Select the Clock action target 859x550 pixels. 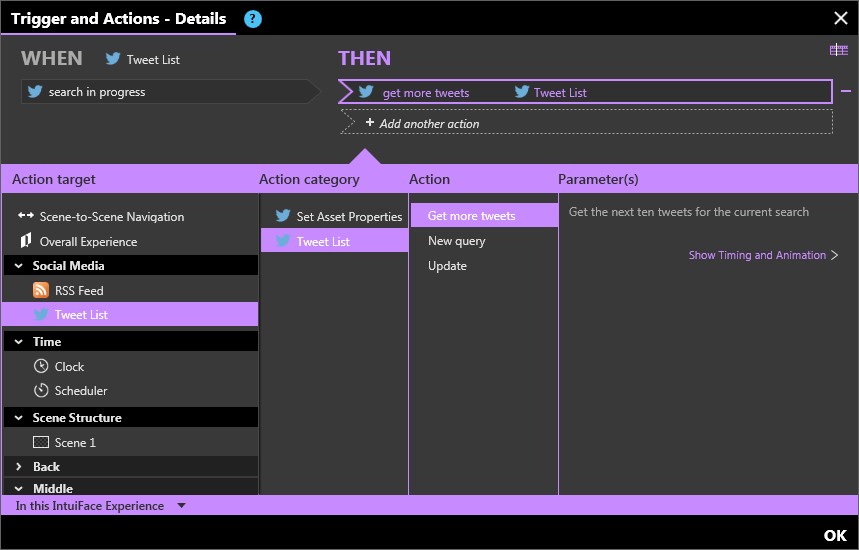coord(130,366)
